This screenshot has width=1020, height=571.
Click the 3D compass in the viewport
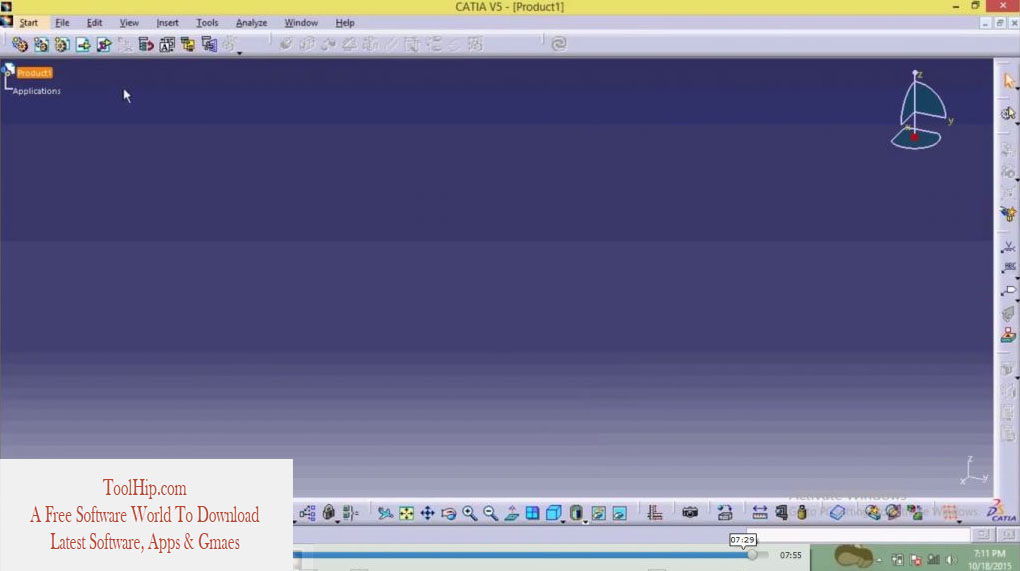tap(919, 111)
